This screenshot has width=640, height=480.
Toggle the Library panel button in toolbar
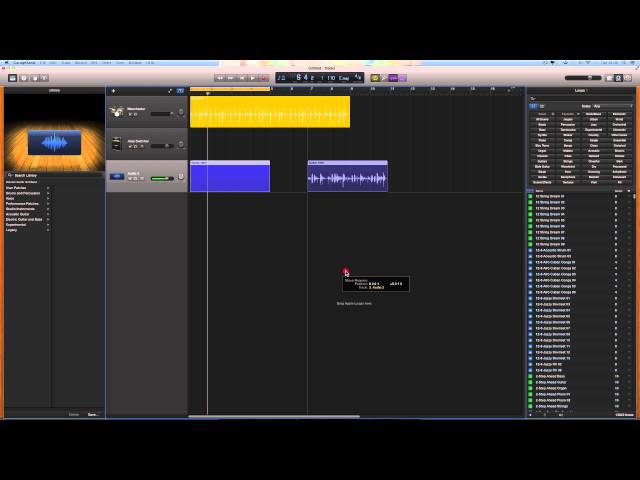12,78
